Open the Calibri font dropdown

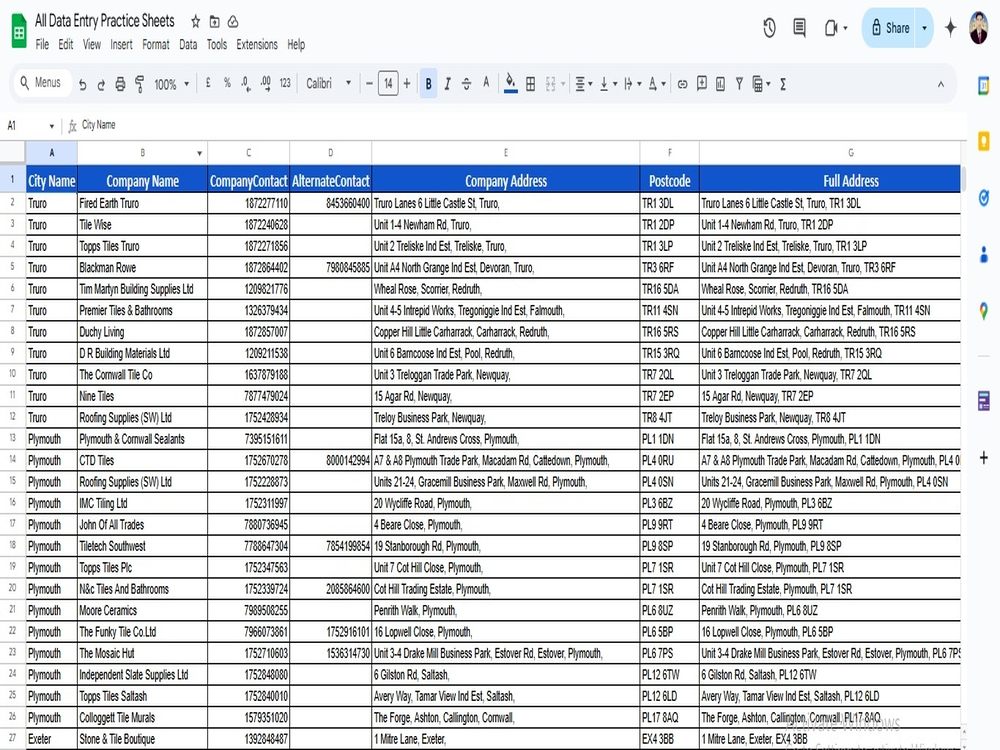pyautogui.click(x=328, y=84)
